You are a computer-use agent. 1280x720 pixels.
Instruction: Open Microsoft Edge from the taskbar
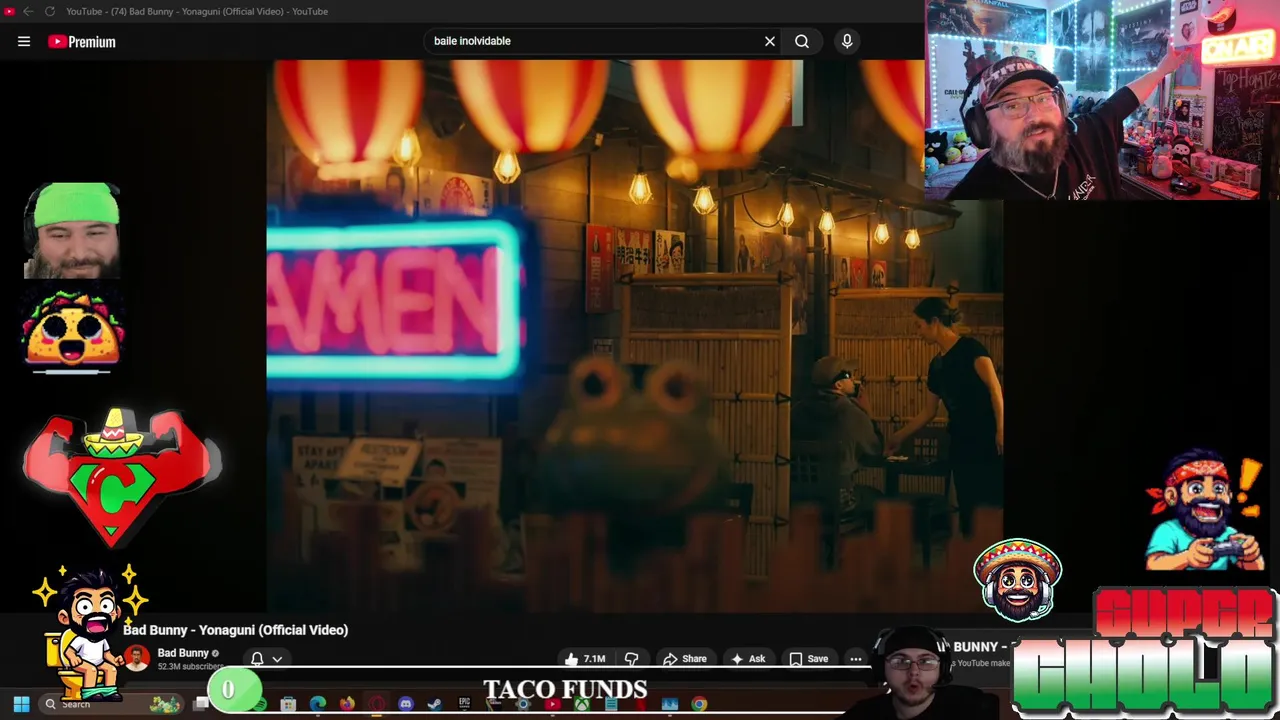click(x=318, y=704)
